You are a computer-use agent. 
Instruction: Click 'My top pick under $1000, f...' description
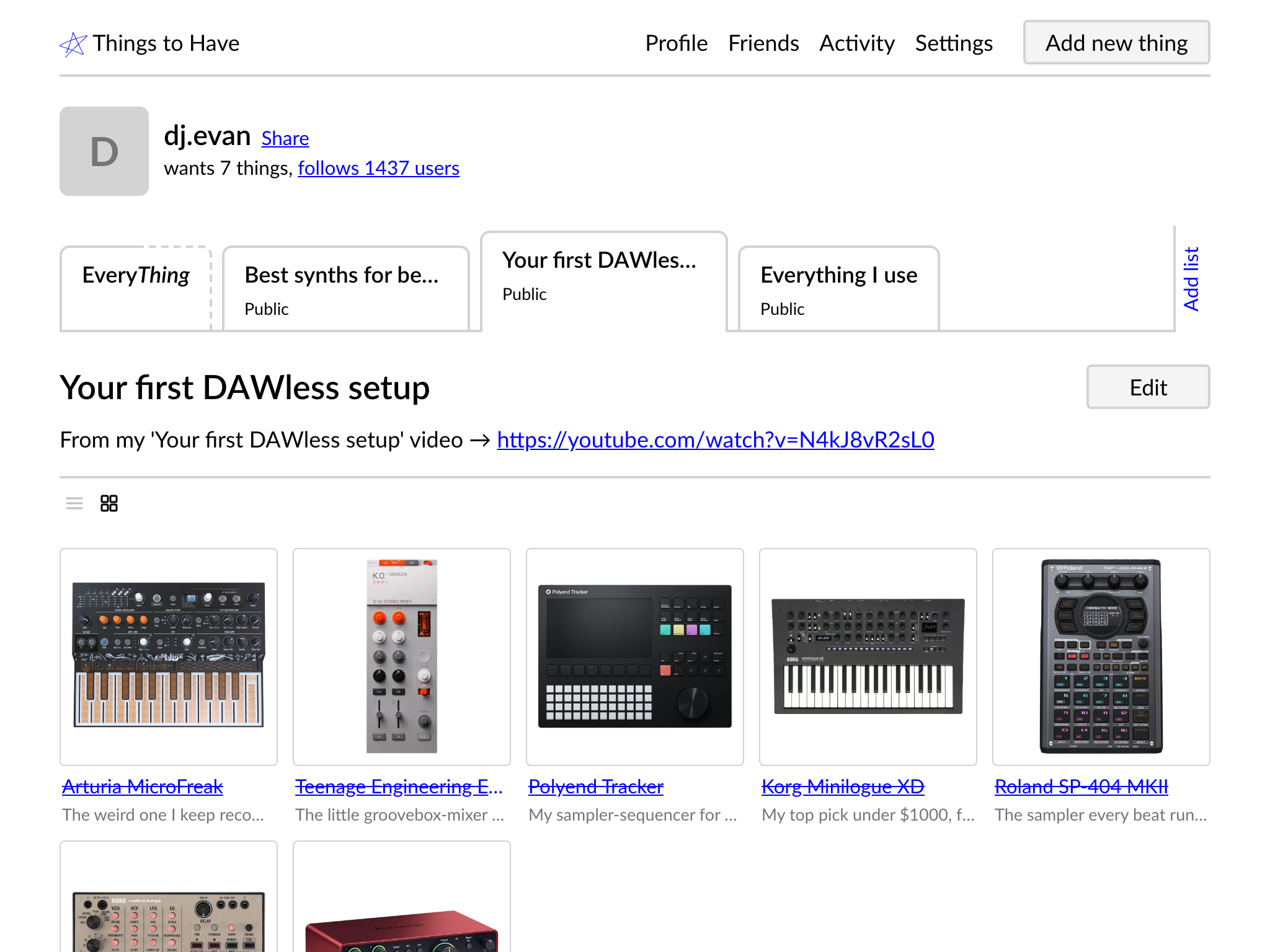pos(868,815)
